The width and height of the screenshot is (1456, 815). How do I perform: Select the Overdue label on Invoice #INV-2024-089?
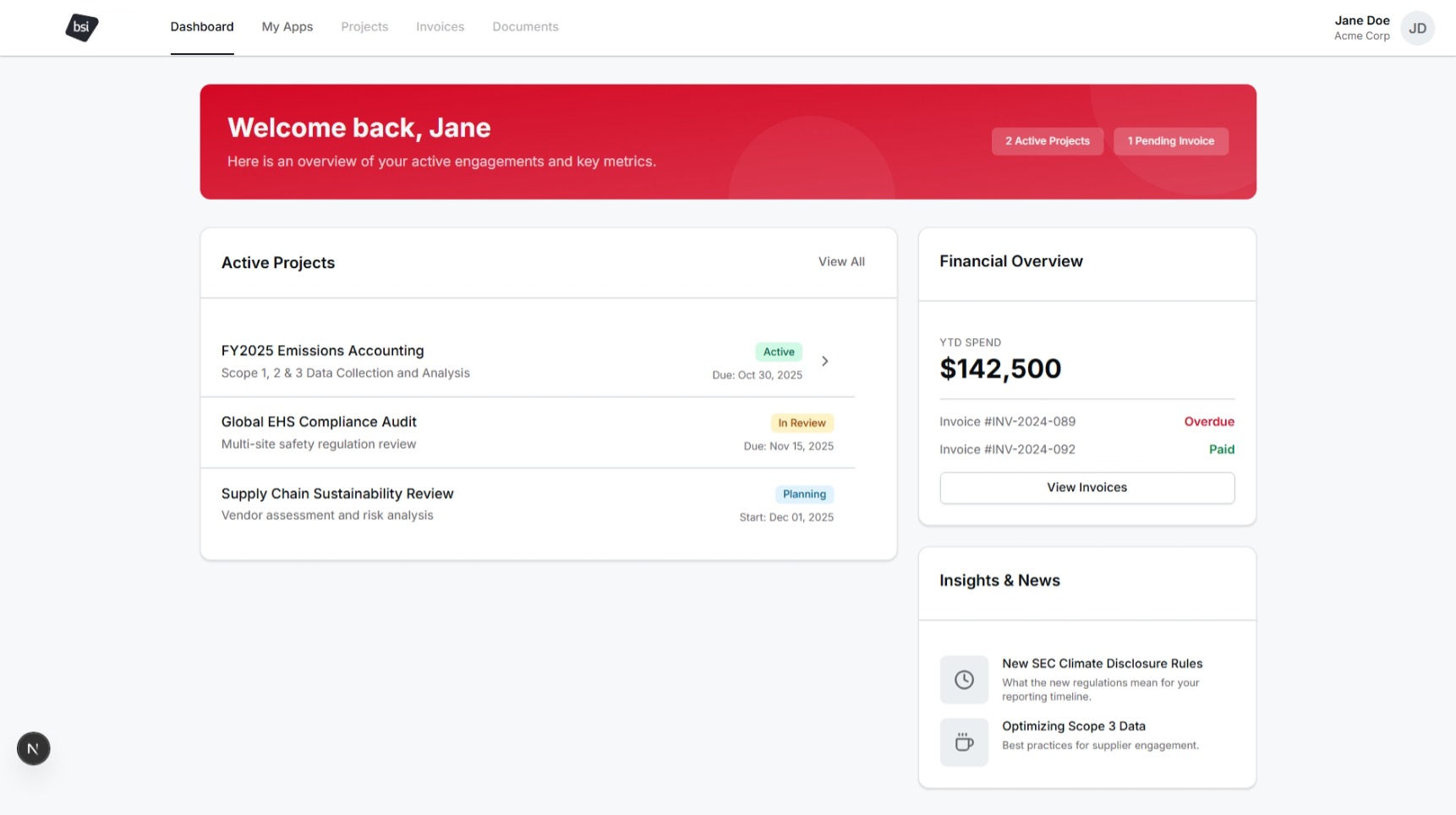[x=1209, y=421]
